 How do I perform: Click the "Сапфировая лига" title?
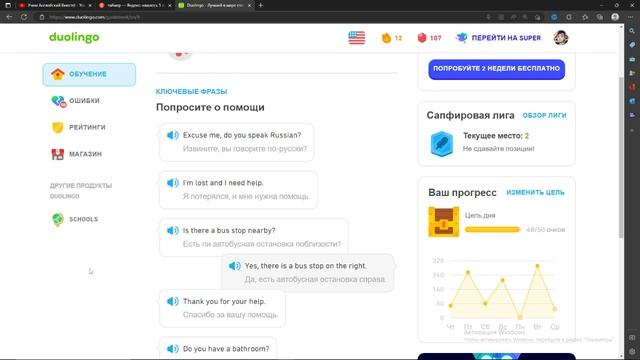coord(470,116)
